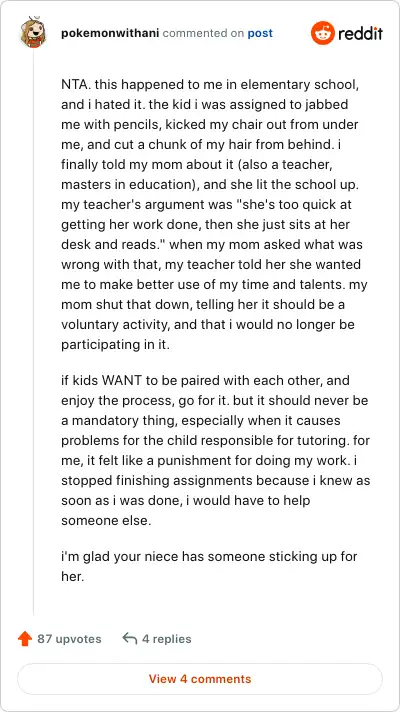Image resolution: width=400 pixels, height=712 pixels.
Task: Click the orange upvote arrow icon
Action: 25,639
